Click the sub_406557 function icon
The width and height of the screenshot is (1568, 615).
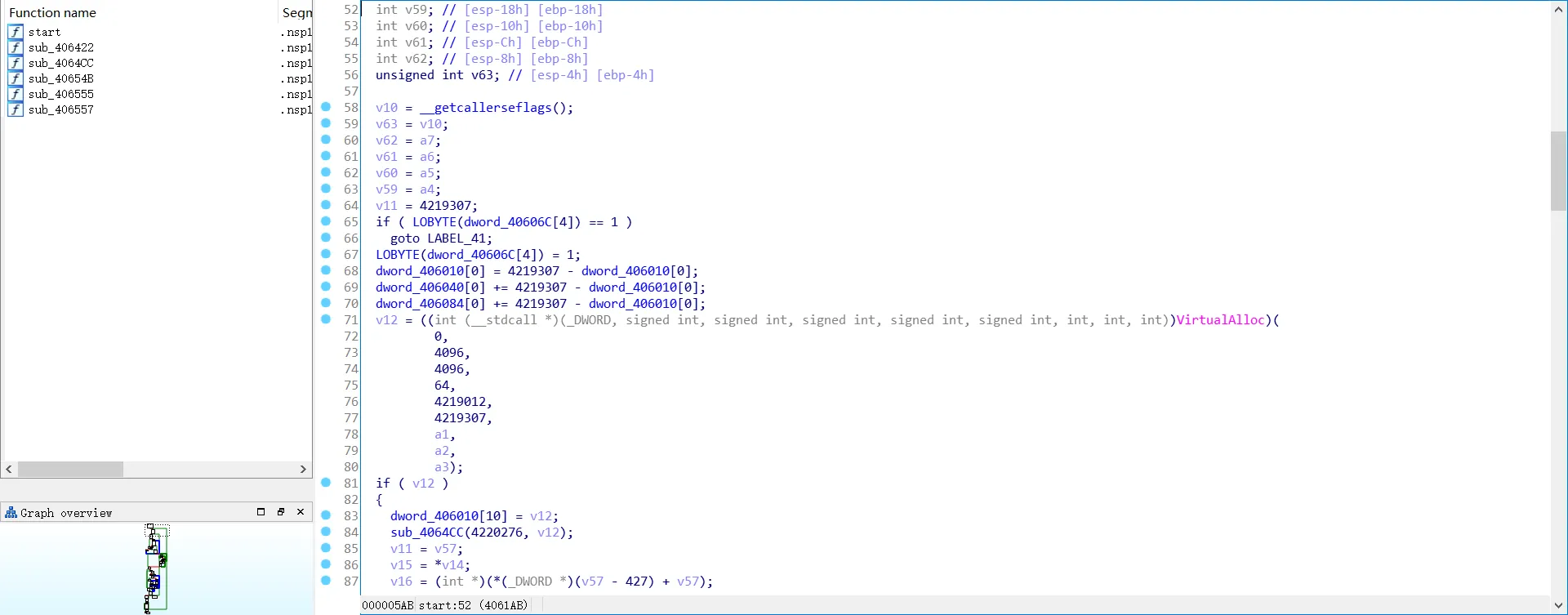tap(16, 109)
